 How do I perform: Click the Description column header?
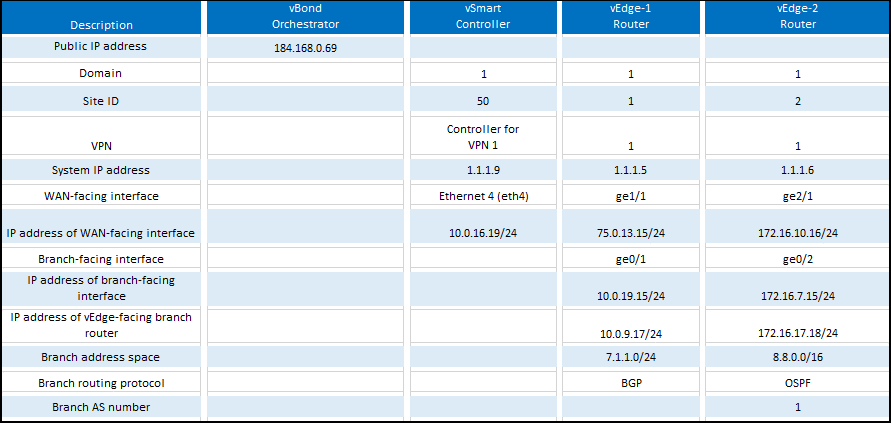pyautogui.click(x=101, y=25)
